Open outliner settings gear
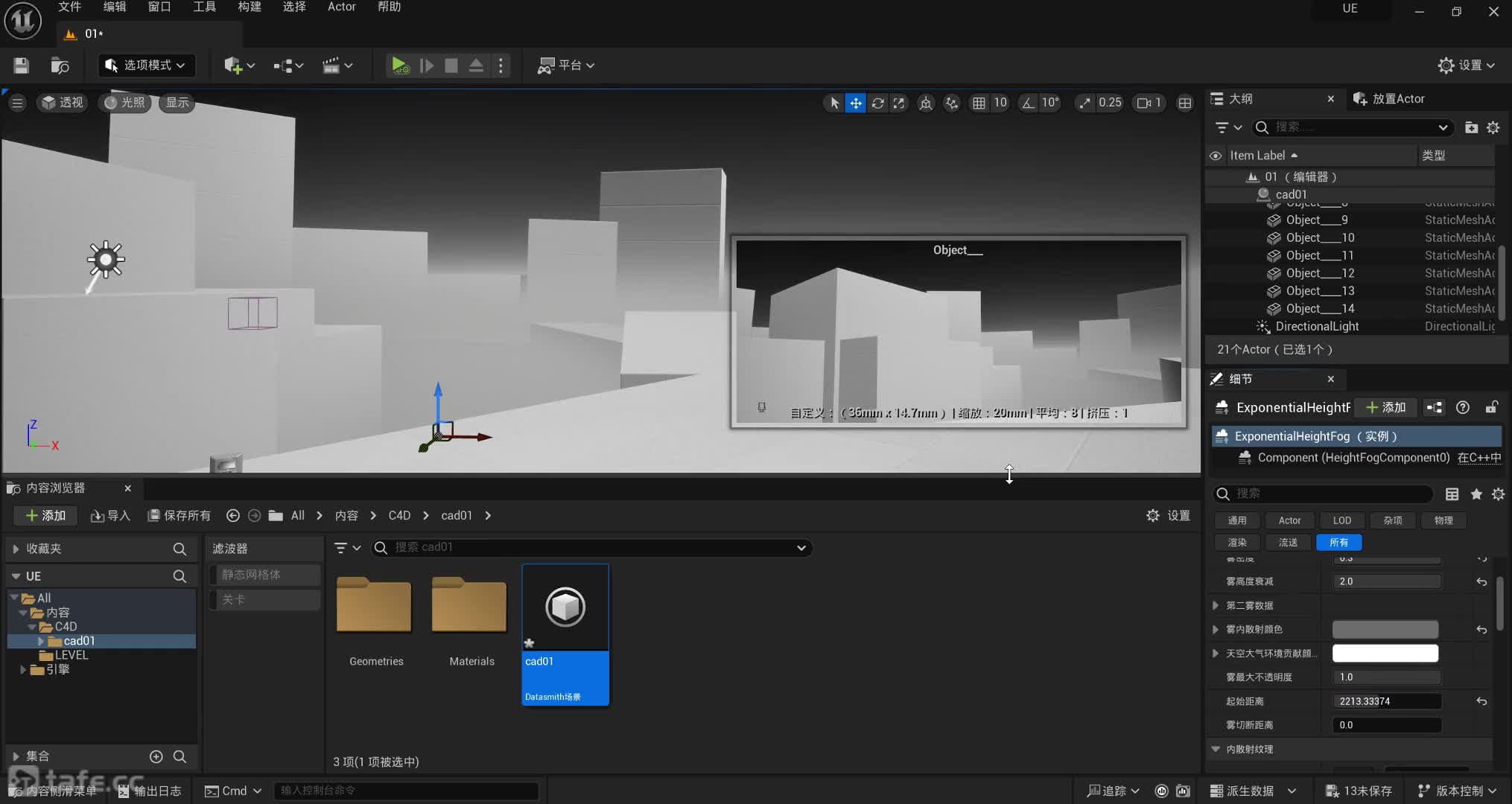Viewport: 1512px width, 804px height. pyautogui.click(x=1493, y=127)
